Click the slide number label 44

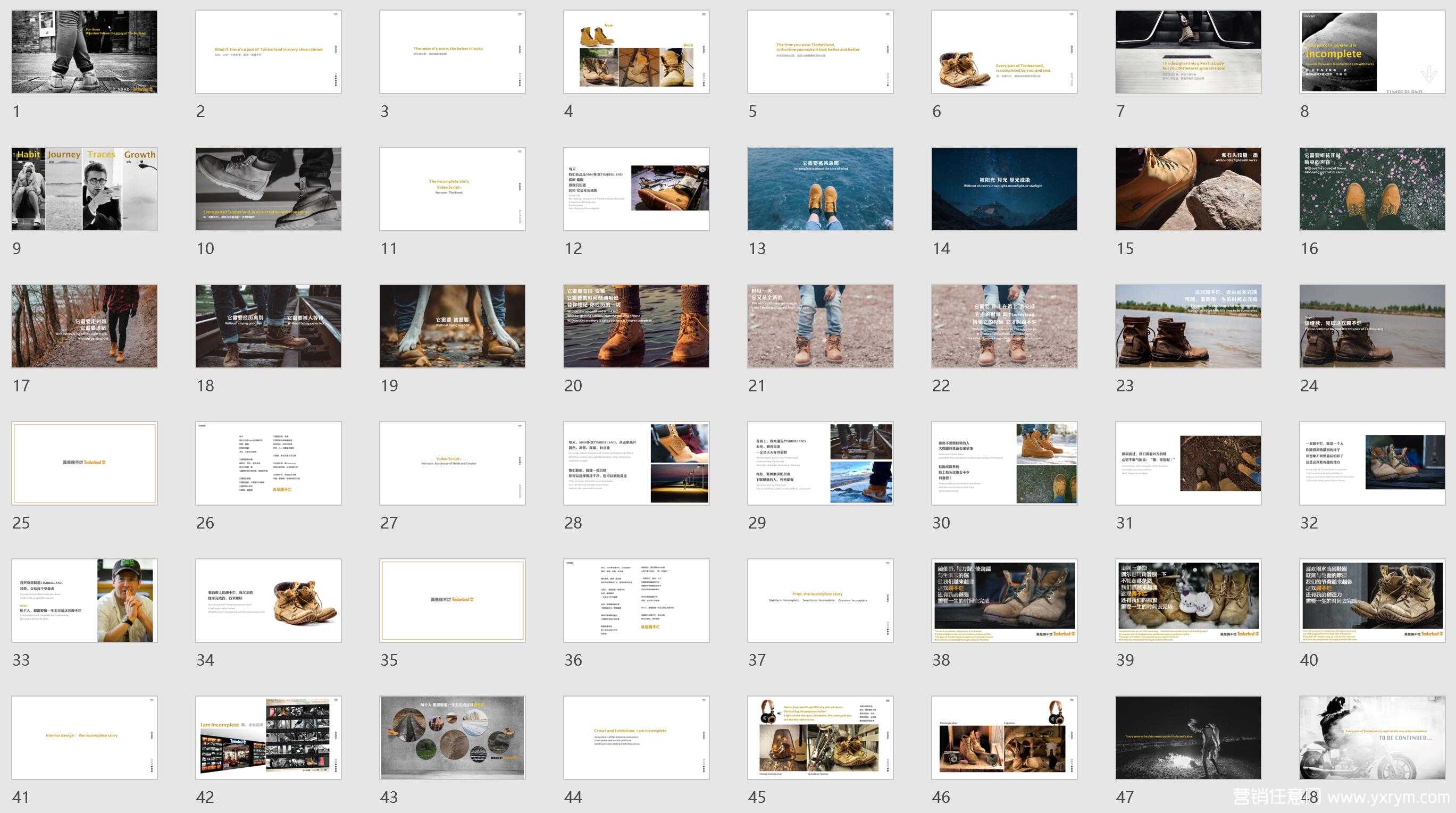pyautogui.click(x=573, y=798)
